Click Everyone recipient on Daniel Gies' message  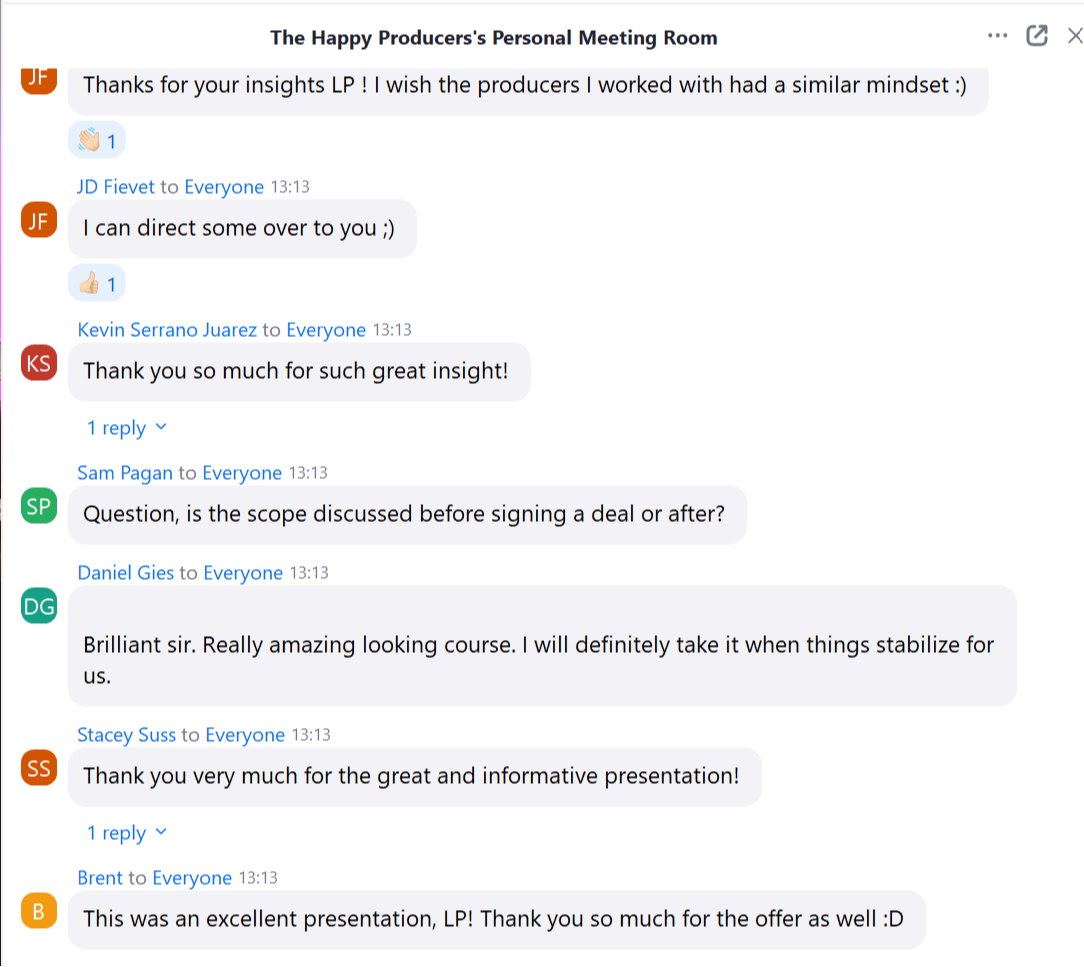[x=243, y=573]
